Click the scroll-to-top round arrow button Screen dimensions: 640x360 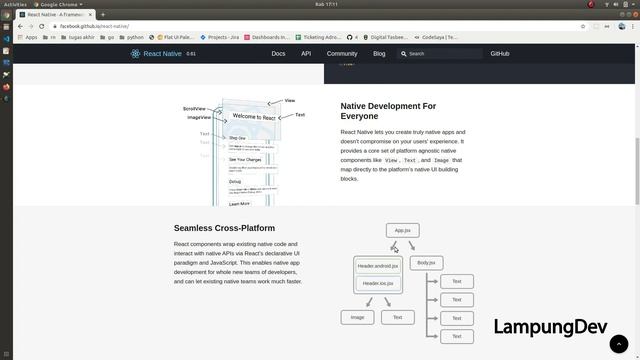(x=619, y=344)
